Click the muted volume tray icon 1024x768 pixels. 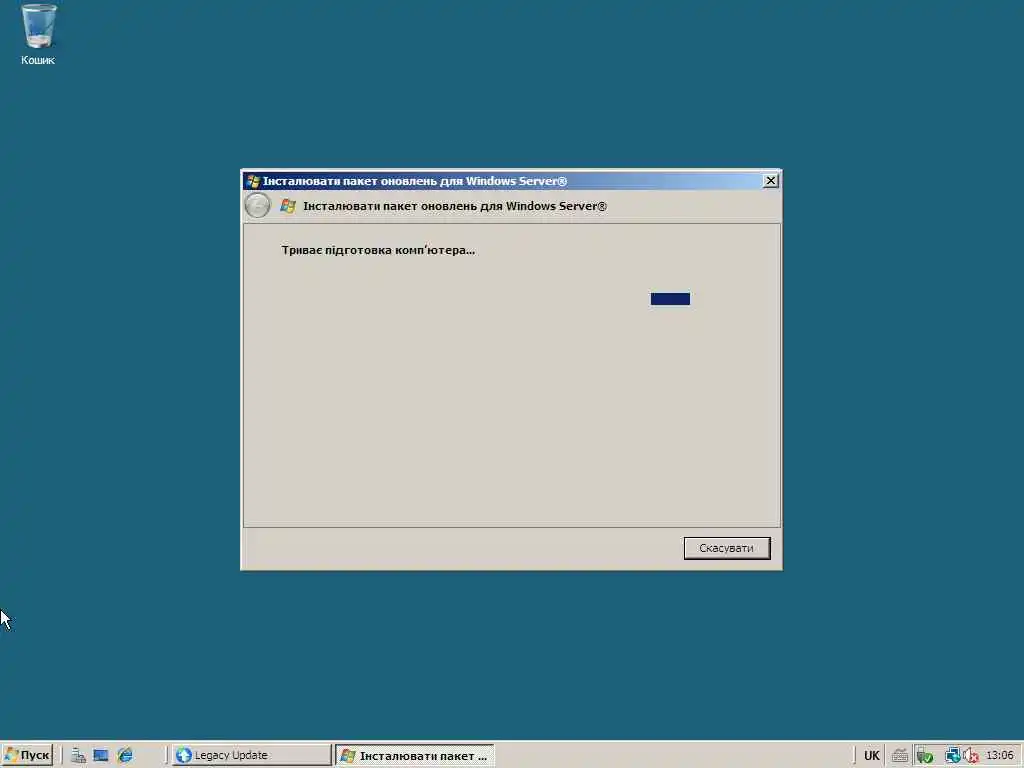pos(970,756)
